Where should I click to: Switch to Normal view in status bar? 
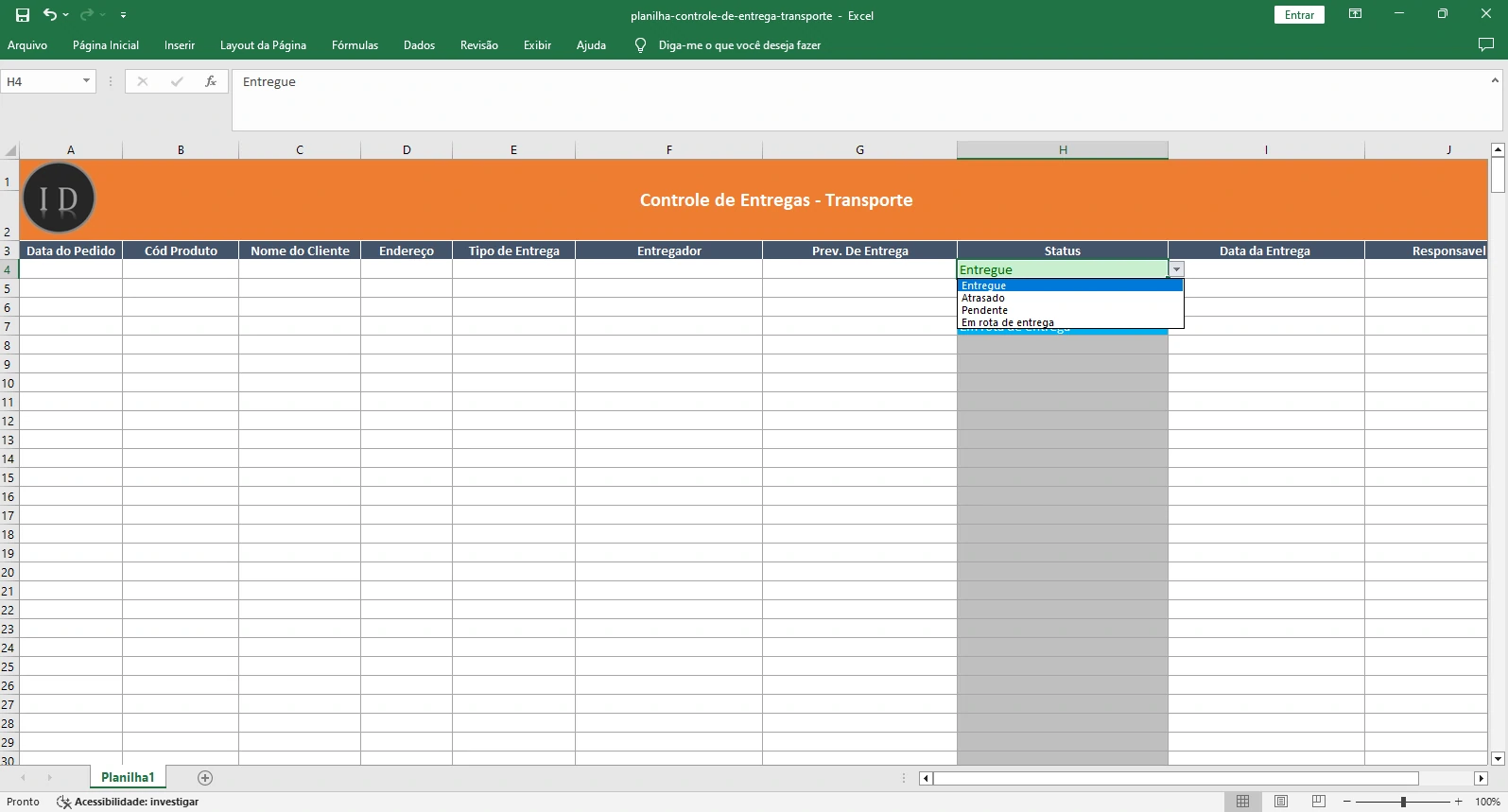pyautogui.click(x=1243, y=802)
